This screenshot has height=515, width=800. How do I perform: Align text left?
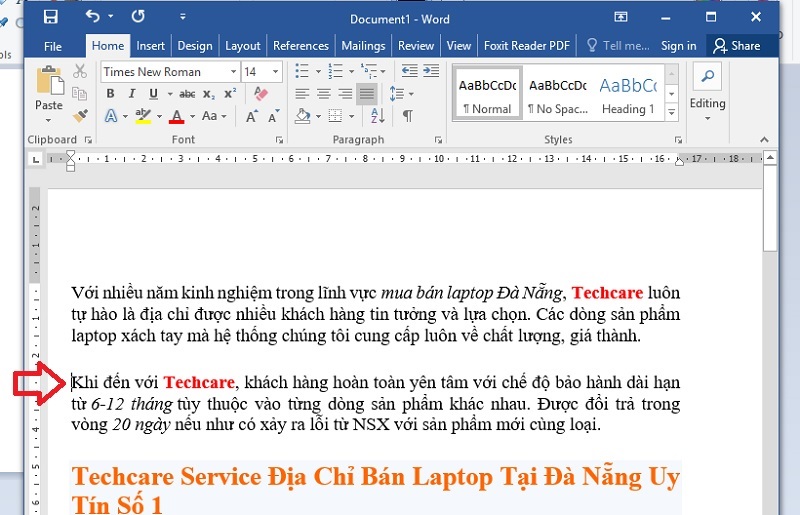tap(302, 94)
